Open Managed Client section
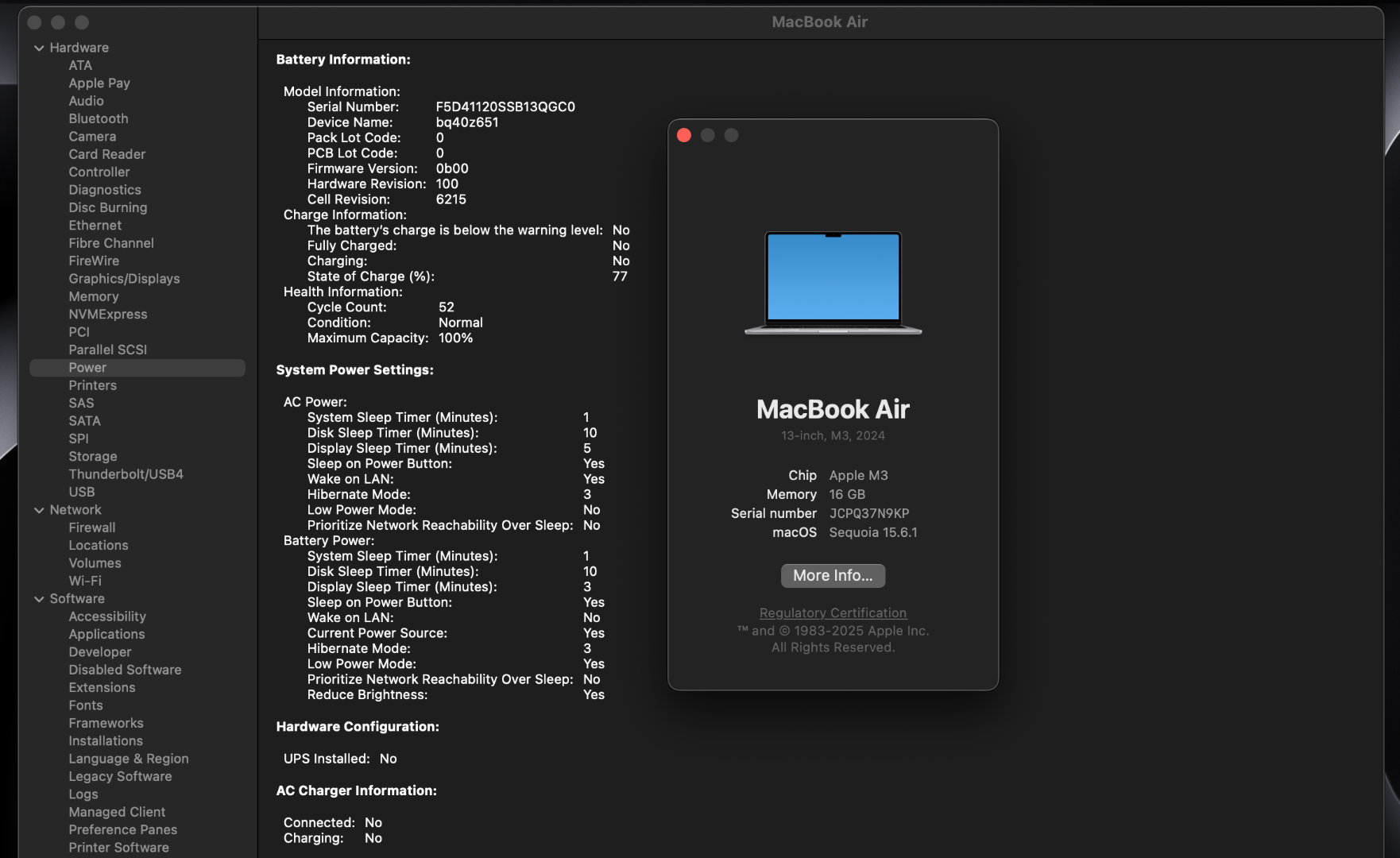Screen dimensions: 1400x858 pos(117,812)
